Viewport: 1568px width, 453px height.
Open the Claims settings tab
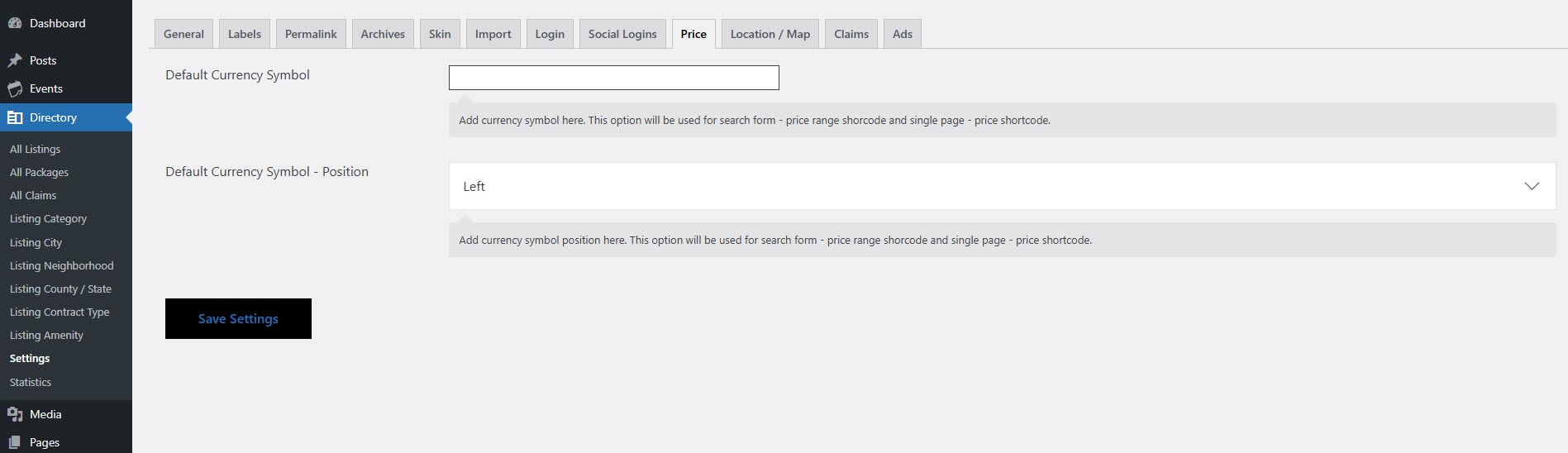point(851,34)
